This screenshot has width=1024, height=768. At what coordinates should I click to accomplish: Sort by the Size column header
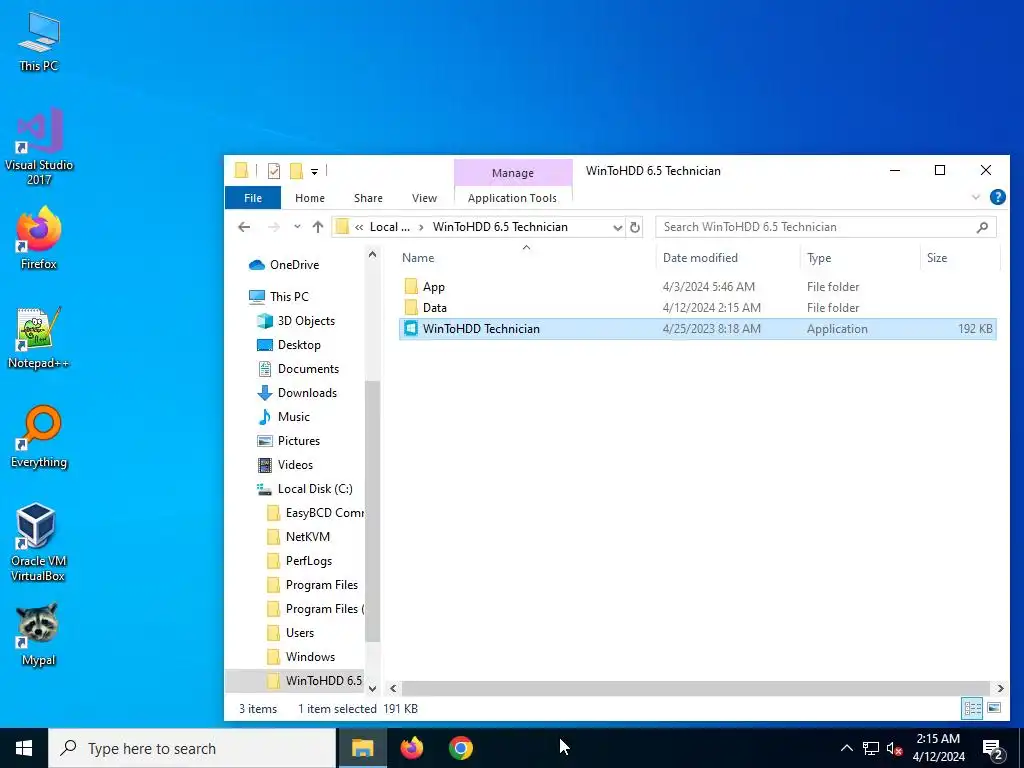[959, 258]
